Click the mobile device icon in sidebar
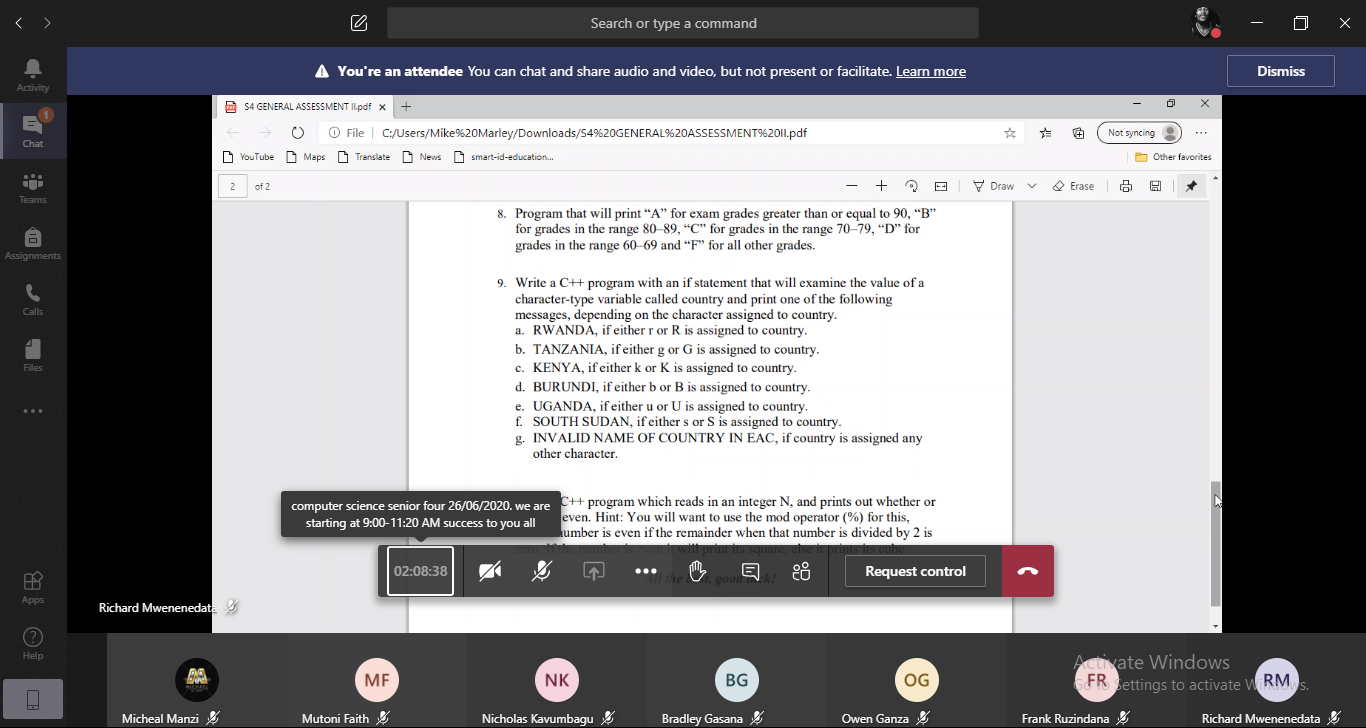This screenshot has height=728, width=1366. (x=33, y=700)
